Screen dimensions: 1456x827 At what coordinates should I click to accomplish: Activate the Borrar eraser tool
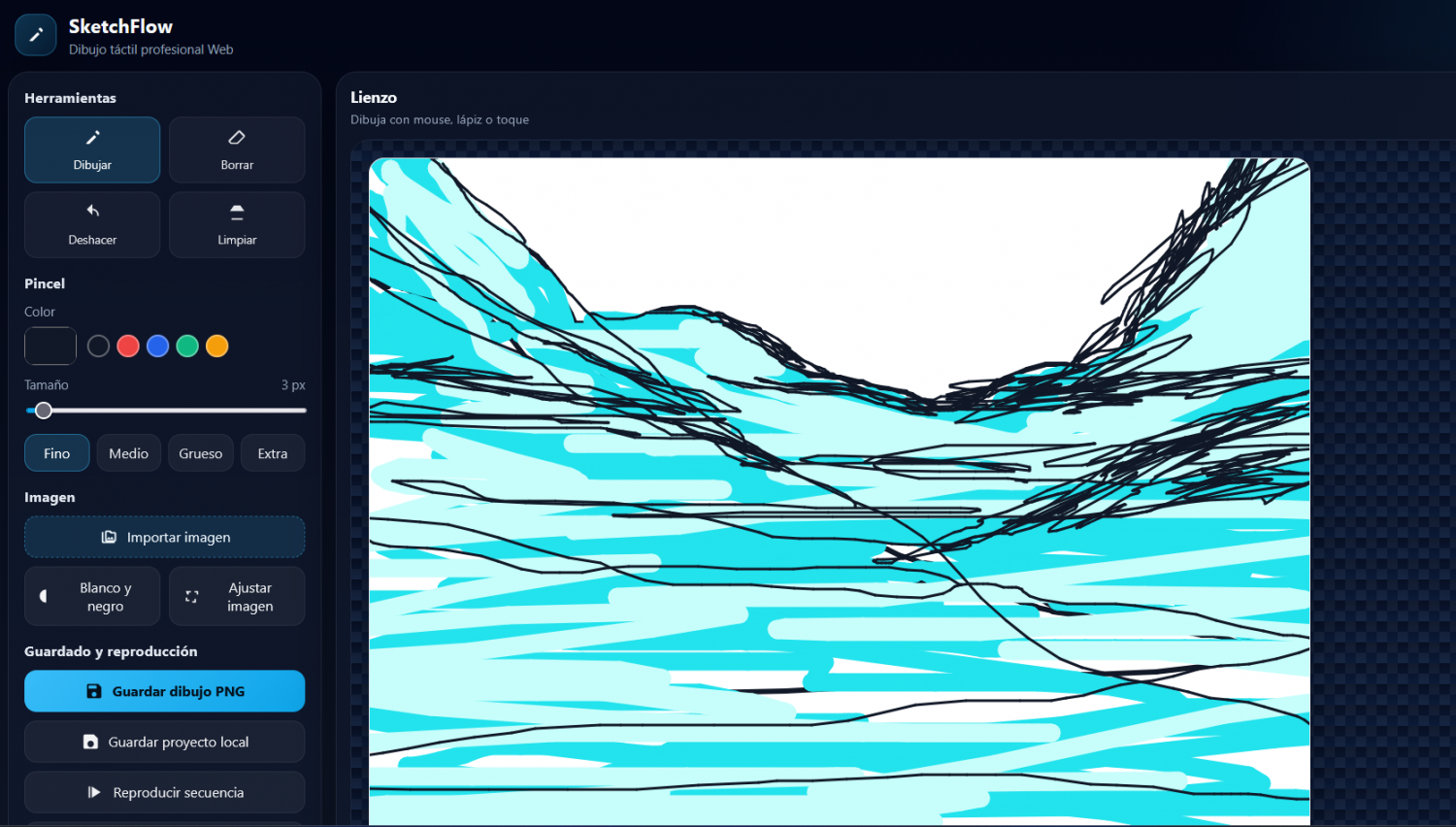[x=237, y=149]
